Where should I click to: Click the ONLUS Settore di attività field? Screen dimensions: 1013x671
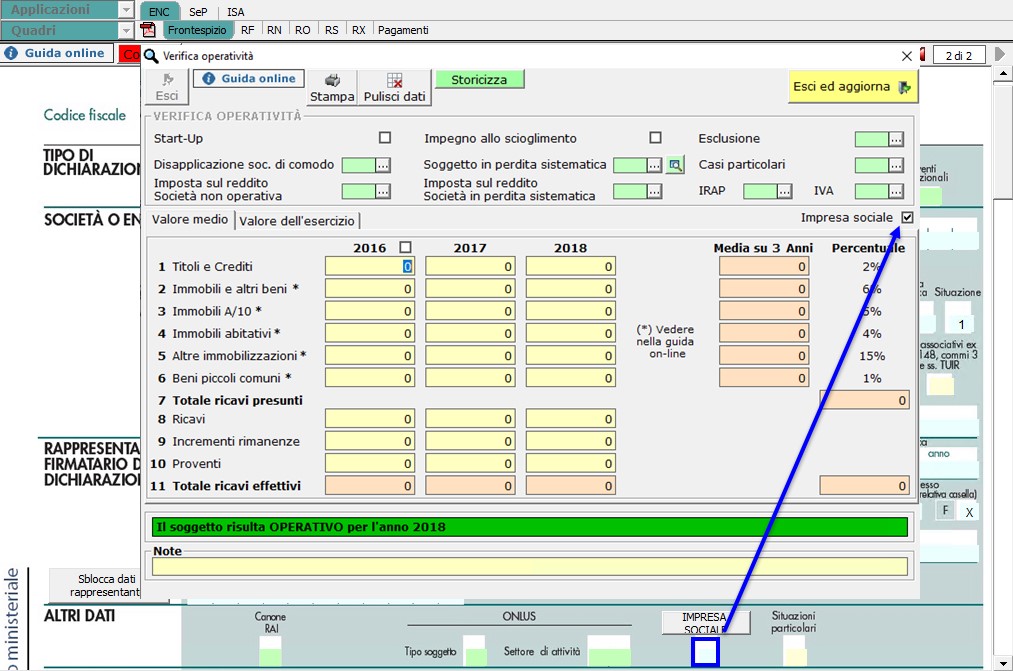[x=609, y=652]
